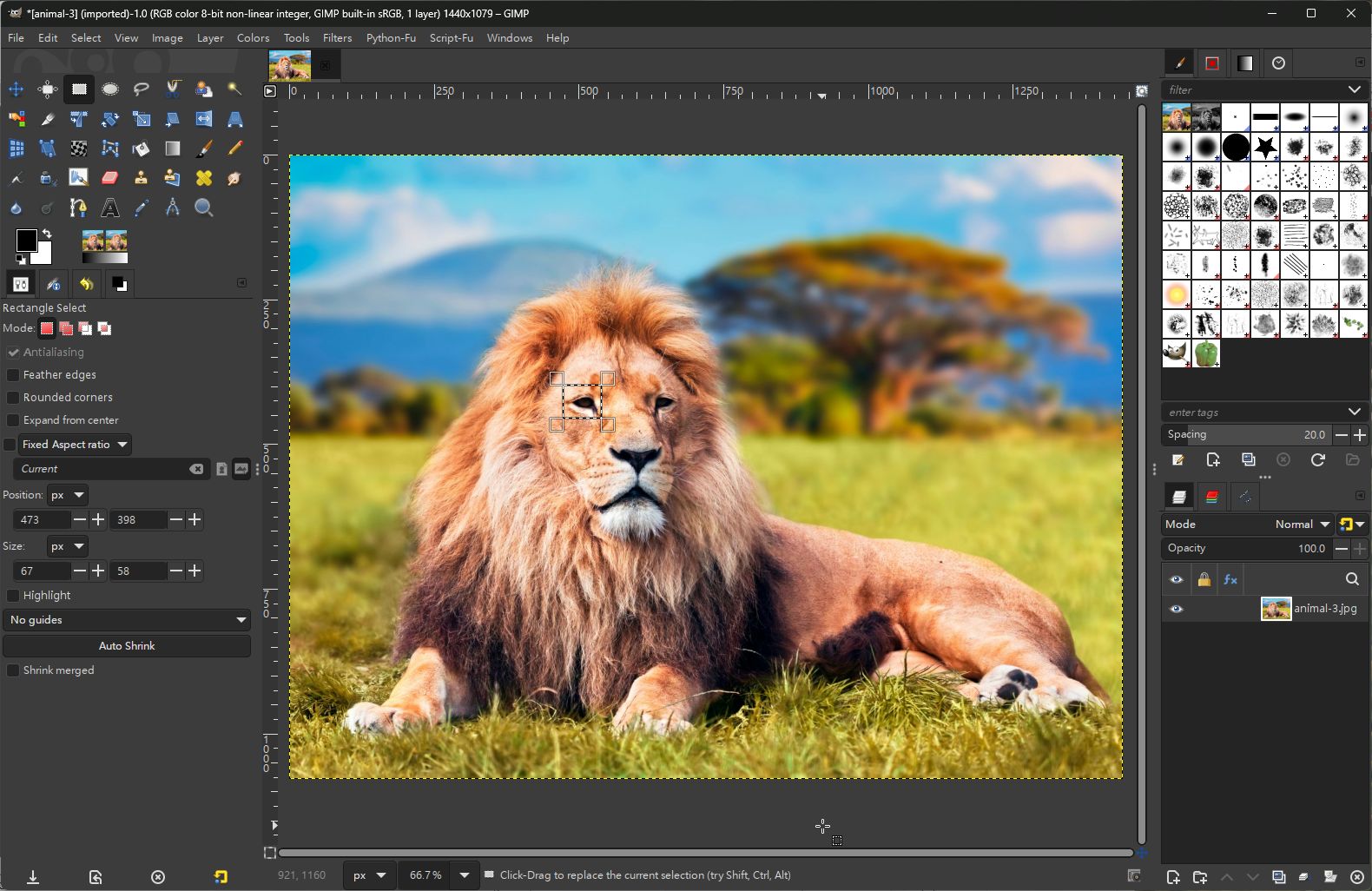The width and height of the screenshot is (1372, 891).
Task: Select the Scissors Select tool
Action: pyautogui.click(x=173, y=89)
